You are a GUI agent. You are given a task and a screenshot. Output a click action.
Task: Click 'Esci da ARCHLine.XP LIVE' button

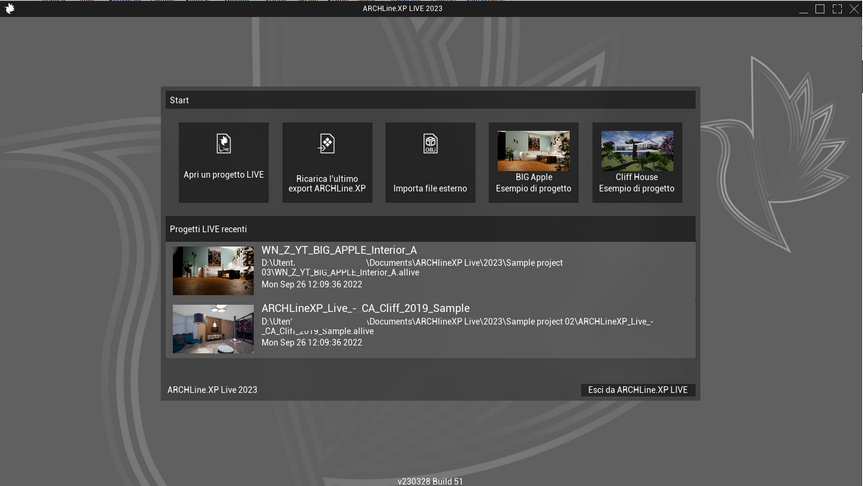(x=638, y=390)
